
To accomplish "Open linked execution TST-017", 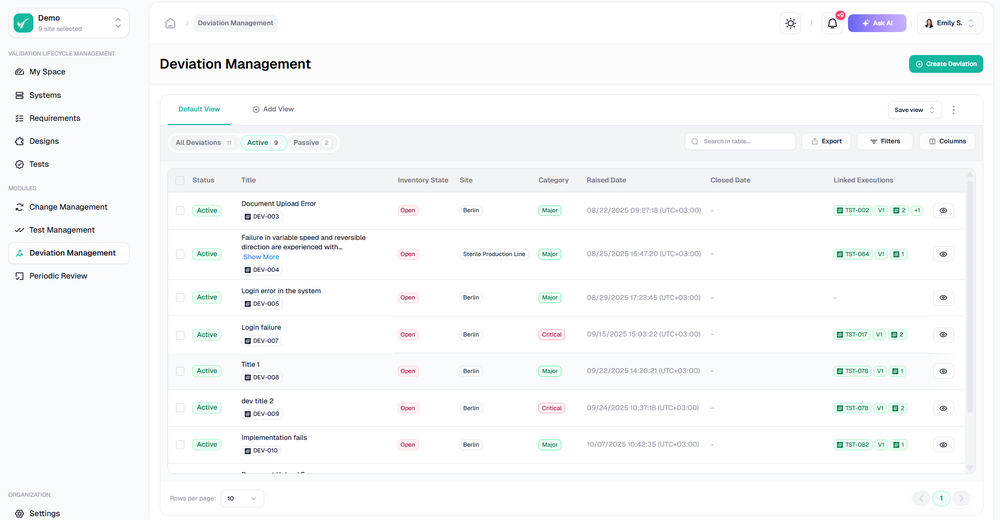I will coord(851,334).
